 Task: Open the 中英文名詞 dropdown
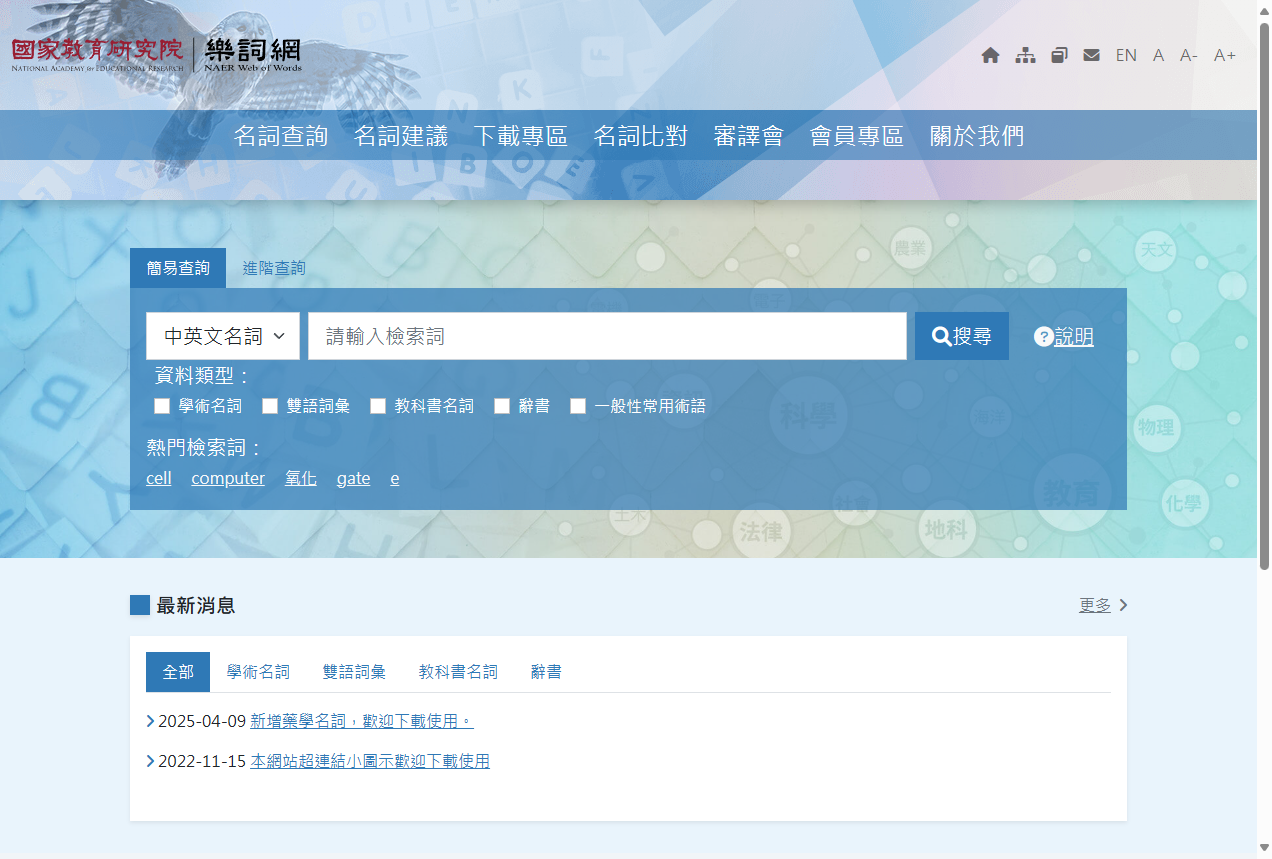[x=223, y=336]
